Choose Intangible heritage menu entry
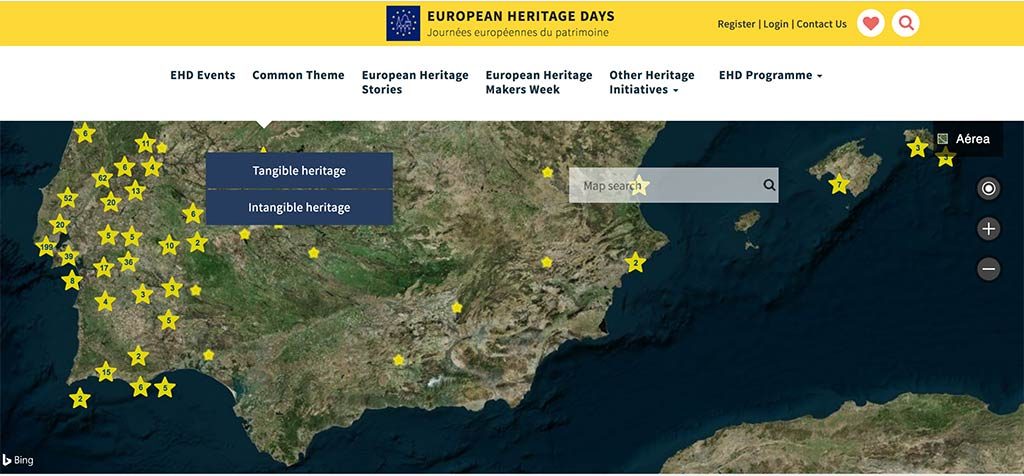Screen dimensions: 1024x476 pos(299,208)
